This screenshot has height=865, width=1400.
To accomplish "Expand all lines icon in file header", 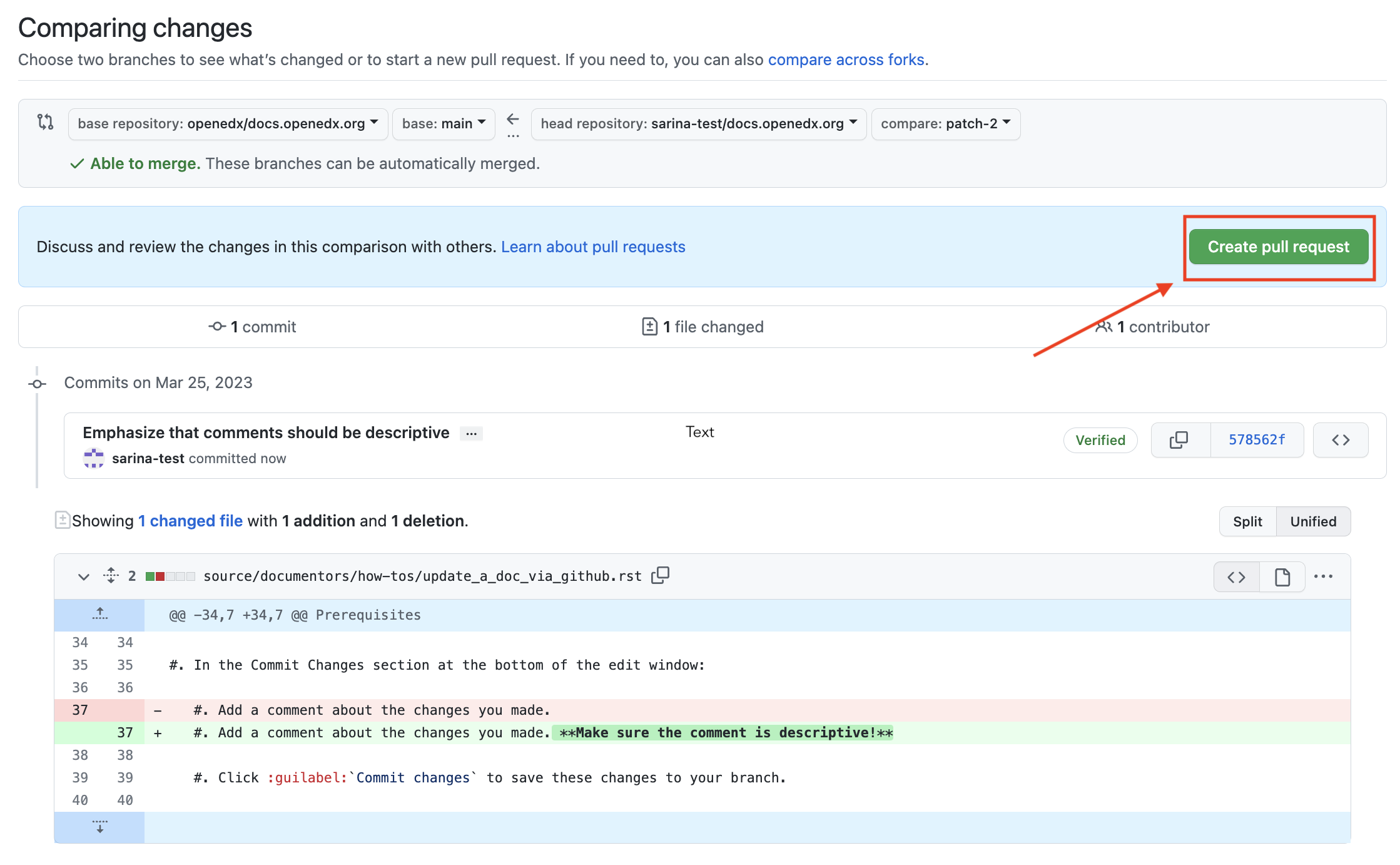I will tap(111, 576).
